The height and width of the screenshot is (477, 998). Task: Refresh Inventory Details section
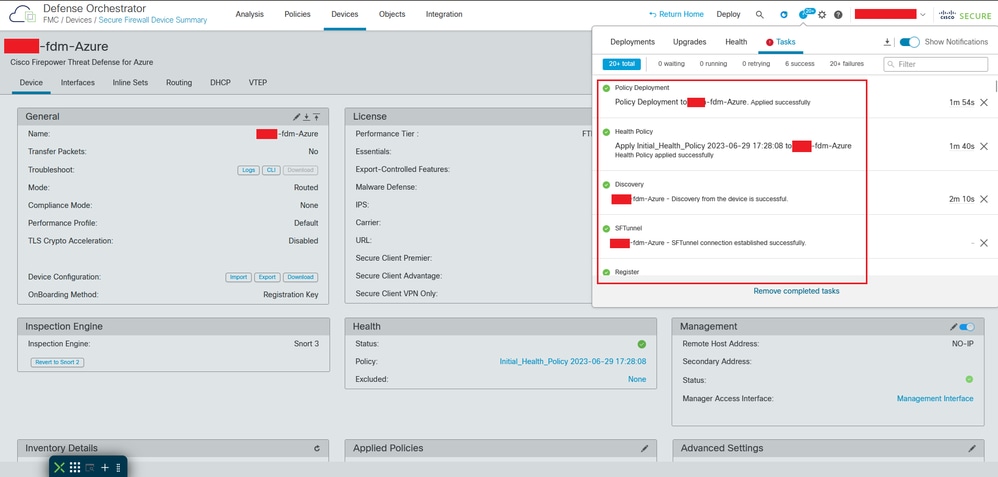317,448
